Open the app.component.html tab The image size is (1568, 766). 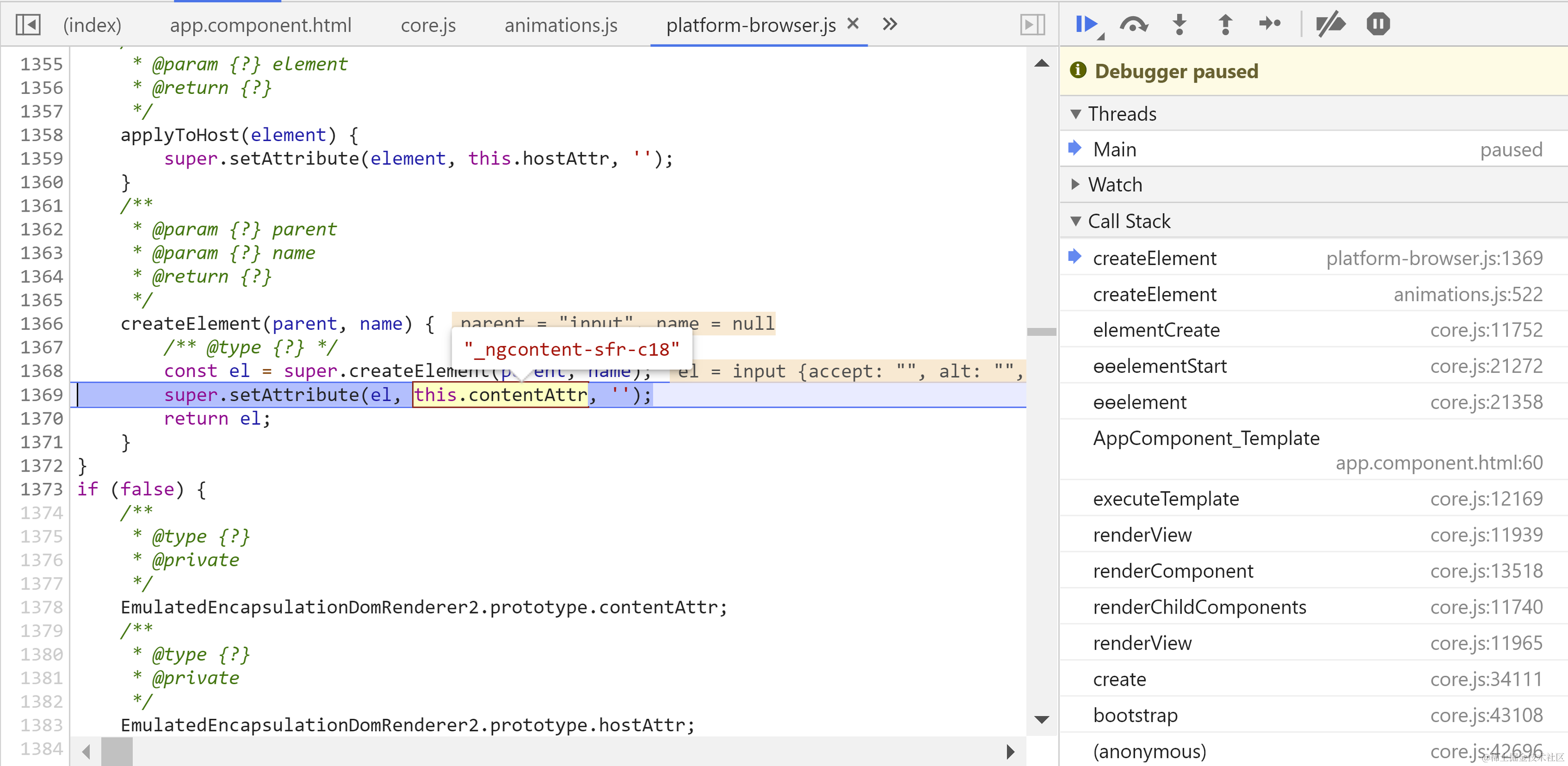[x=260, y=25]
